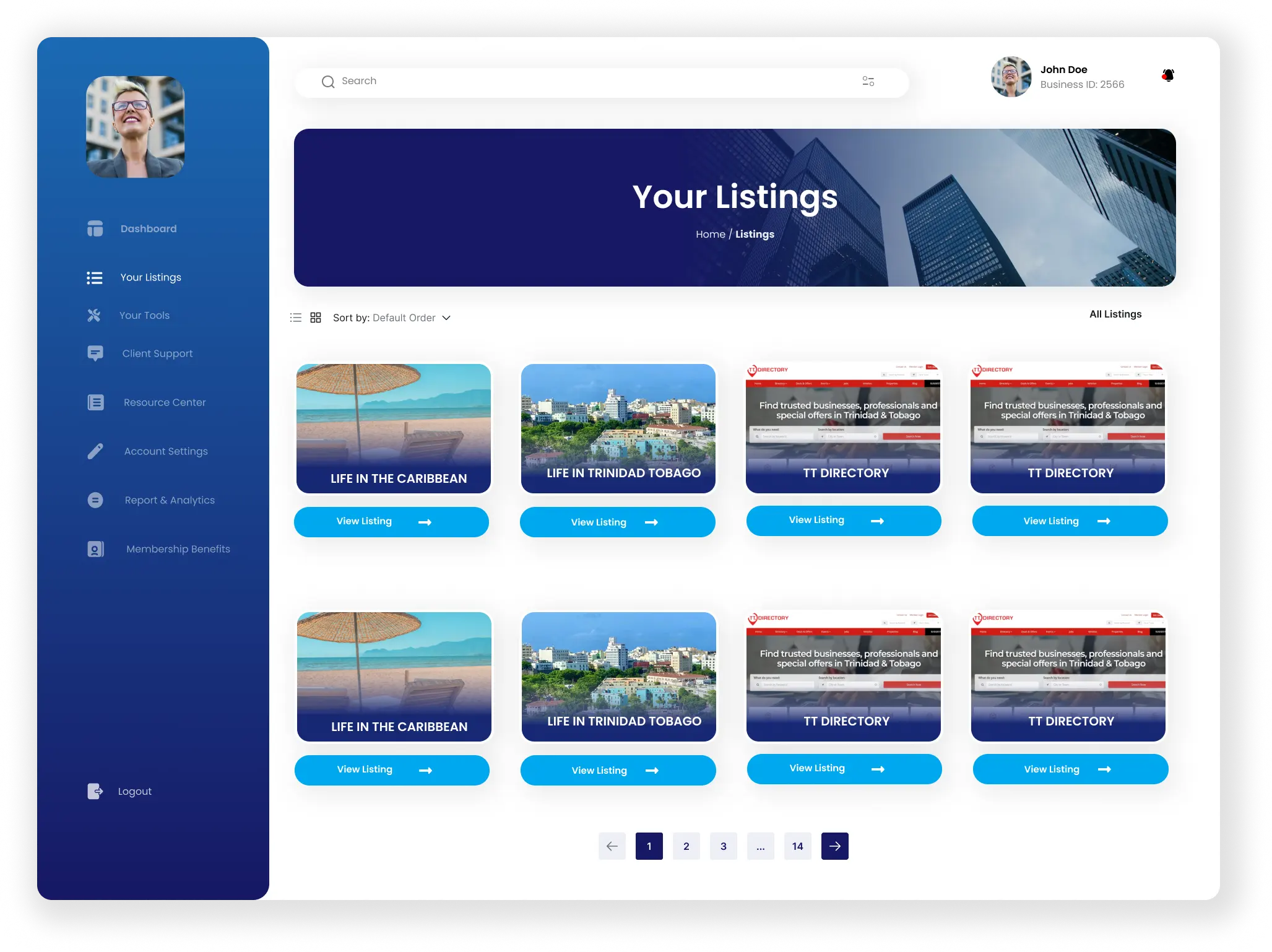The height and width of the screenshot is (952, 1272).
Task: Click the Account Settings pencil icon
Action: pyautogui.click(x=95, y=451)
